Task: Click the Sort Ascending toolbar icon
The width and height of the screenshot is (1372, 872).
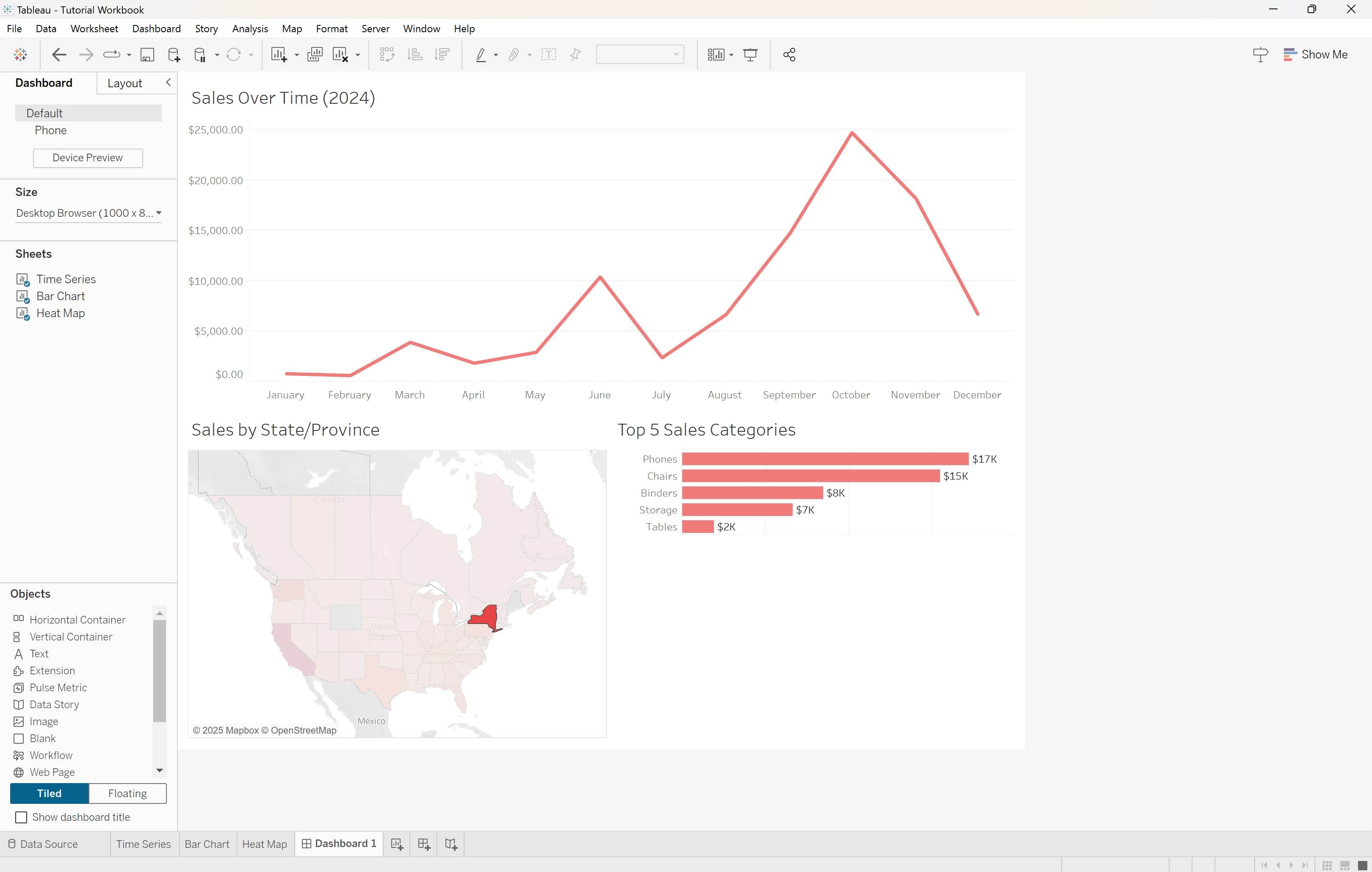Action: (415, 55)
